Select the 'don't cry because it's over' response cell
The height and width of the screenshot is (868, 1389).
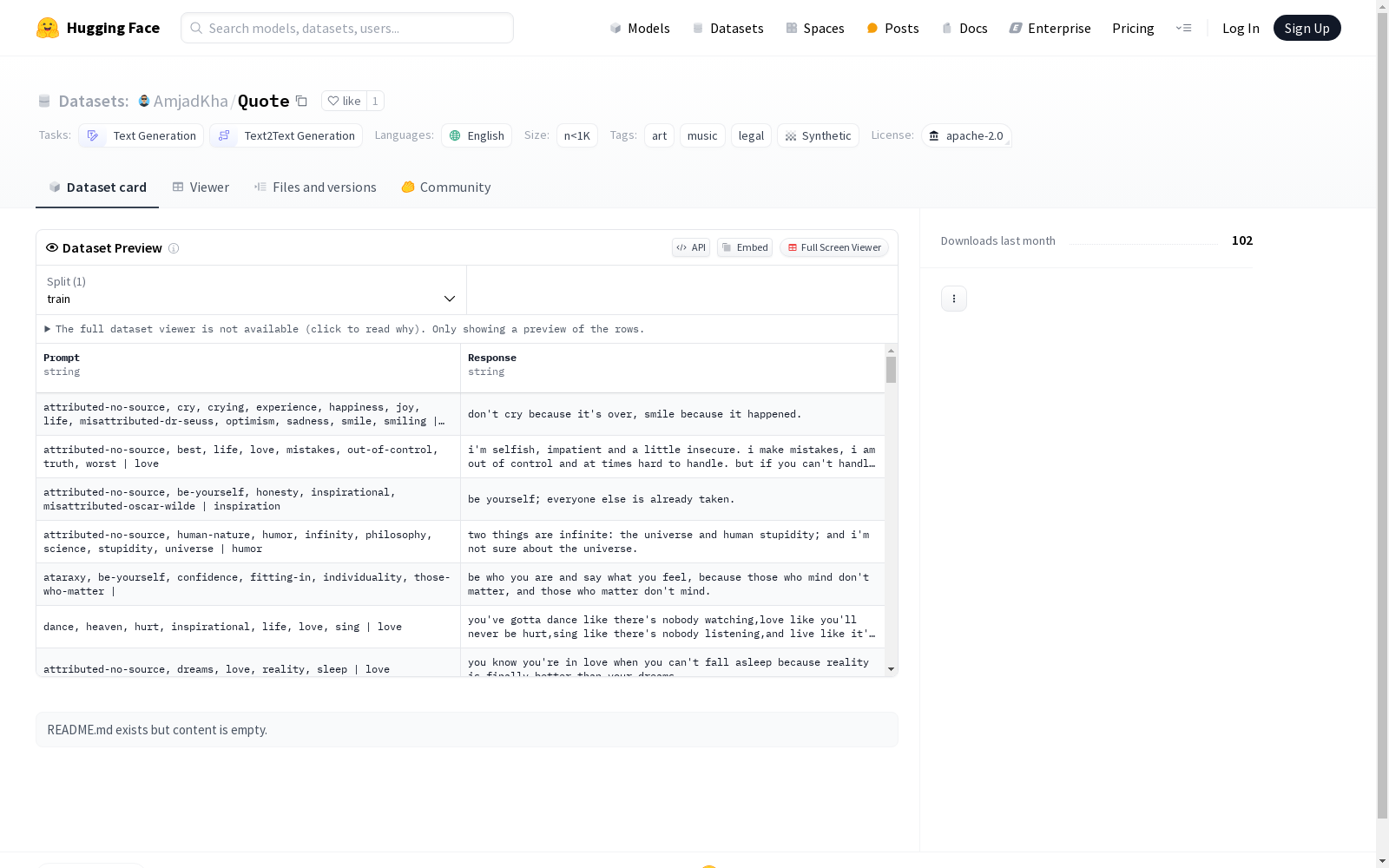(x=673, y=414)
